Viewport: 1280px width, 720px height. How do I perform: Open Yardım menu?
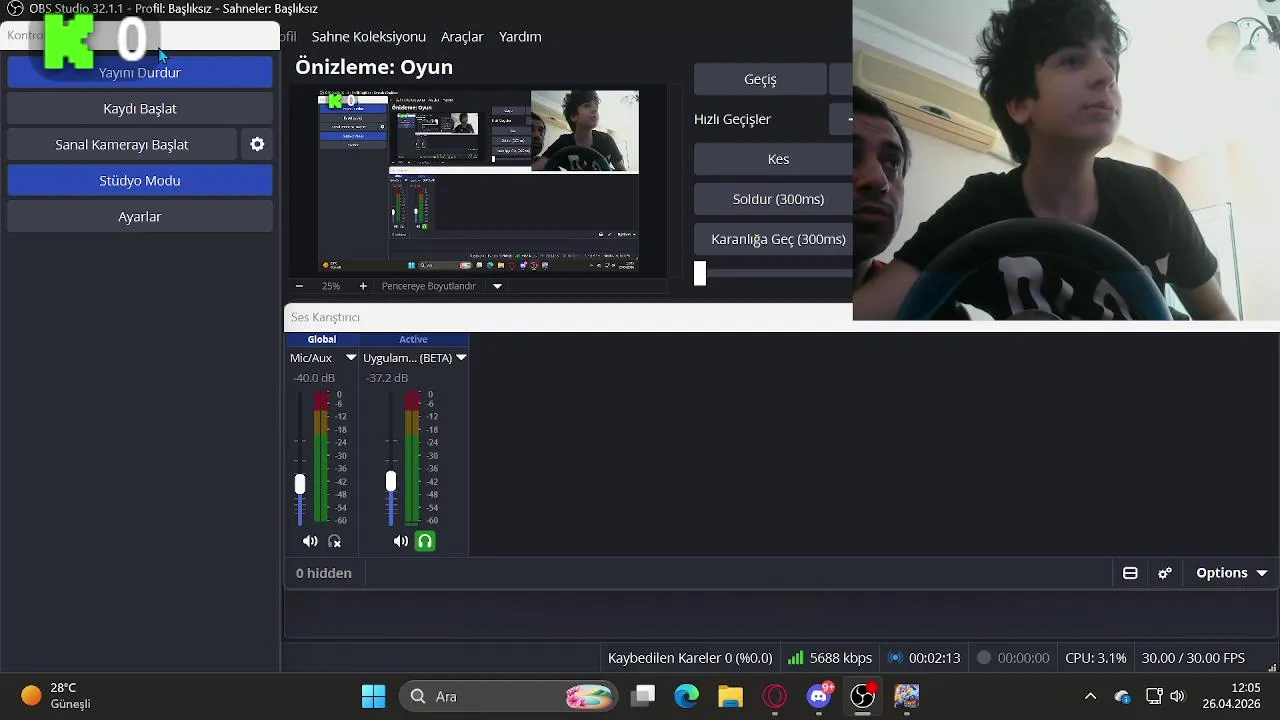point(520,36)
